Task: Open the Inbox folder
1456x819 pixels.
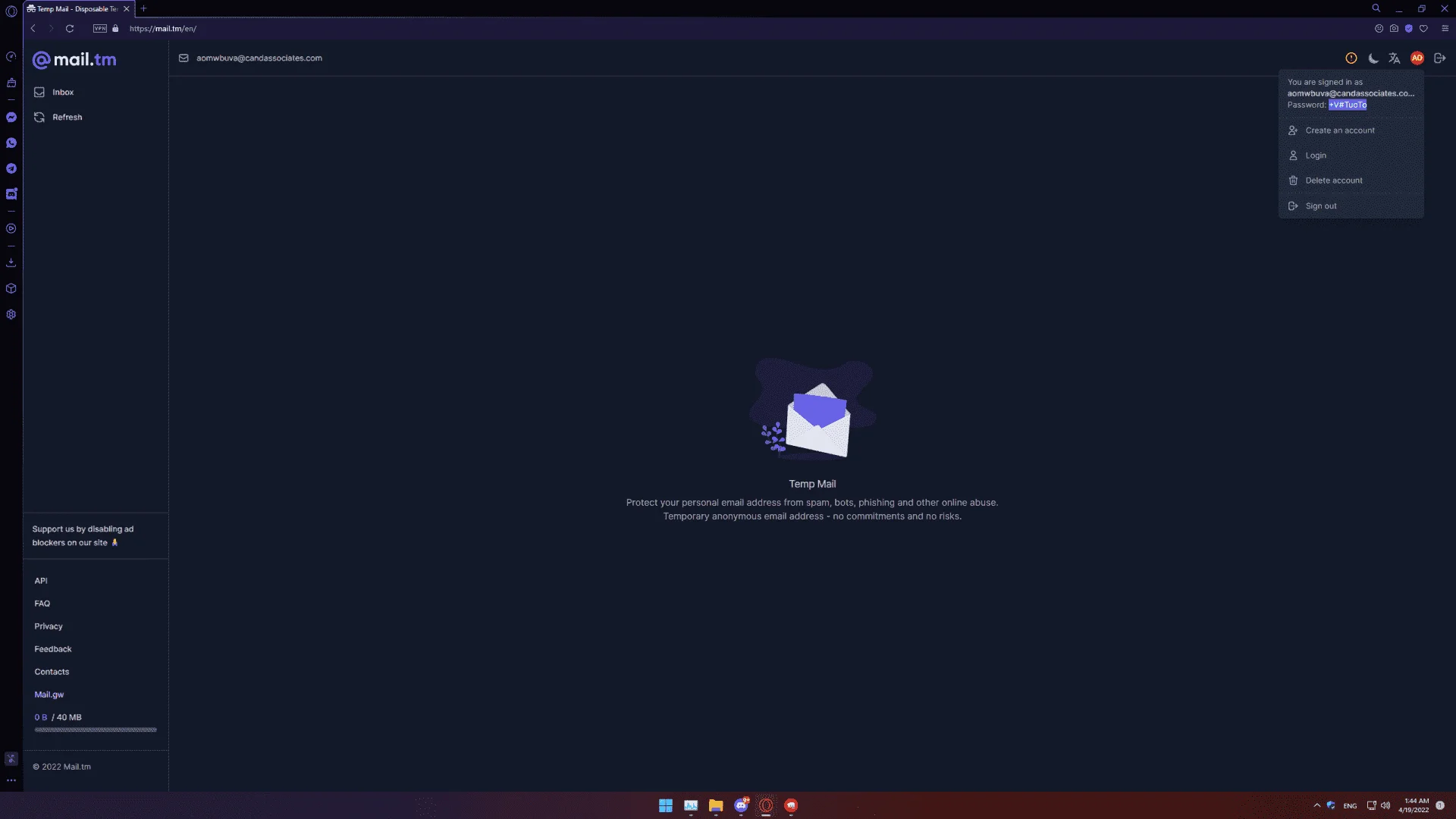Action: click(63, 92)
